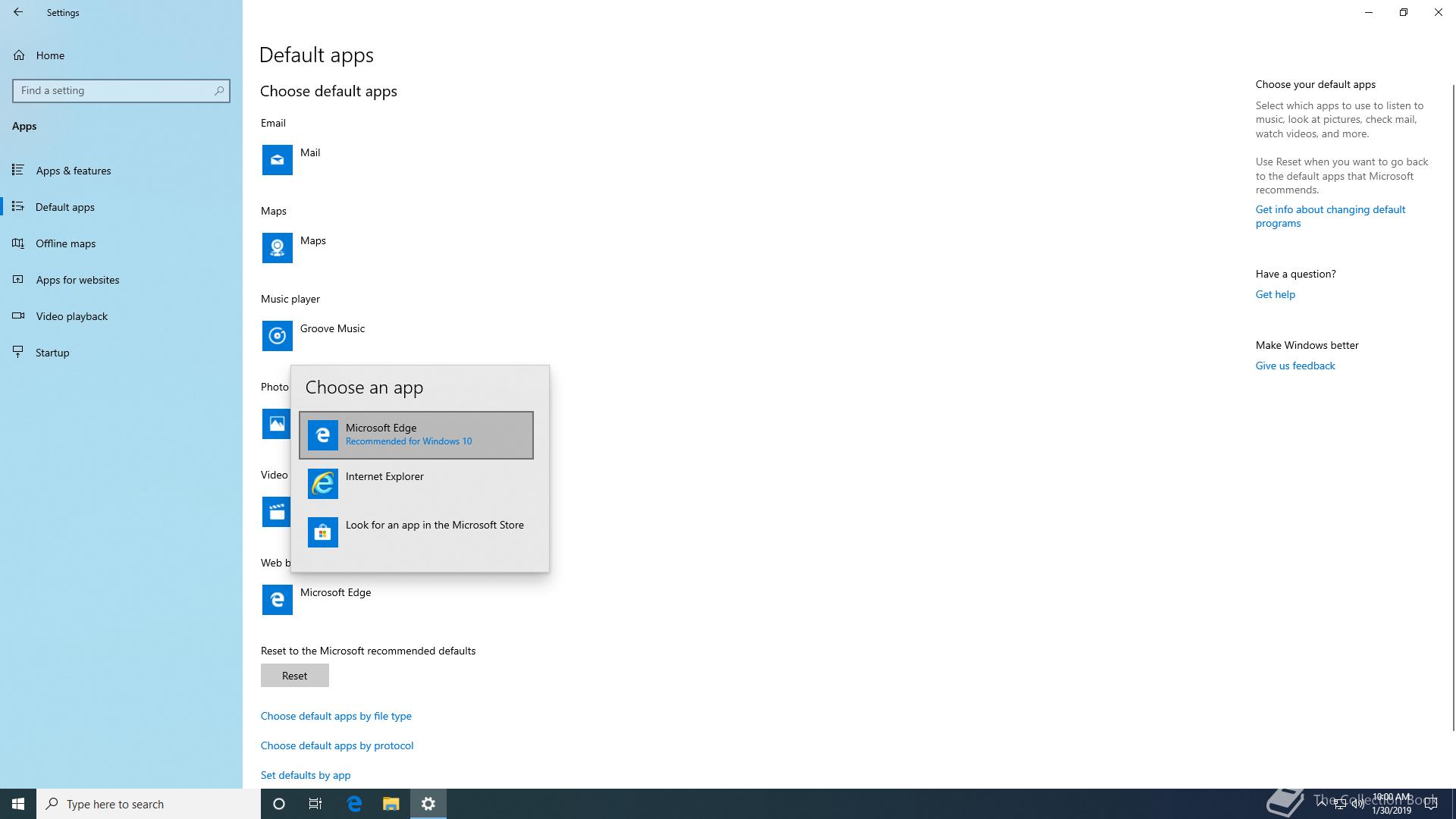This screenshot has height=819, width=1456.
Task: Click the Edge icon in the Choose an app popup
Action: coord(323,435)
